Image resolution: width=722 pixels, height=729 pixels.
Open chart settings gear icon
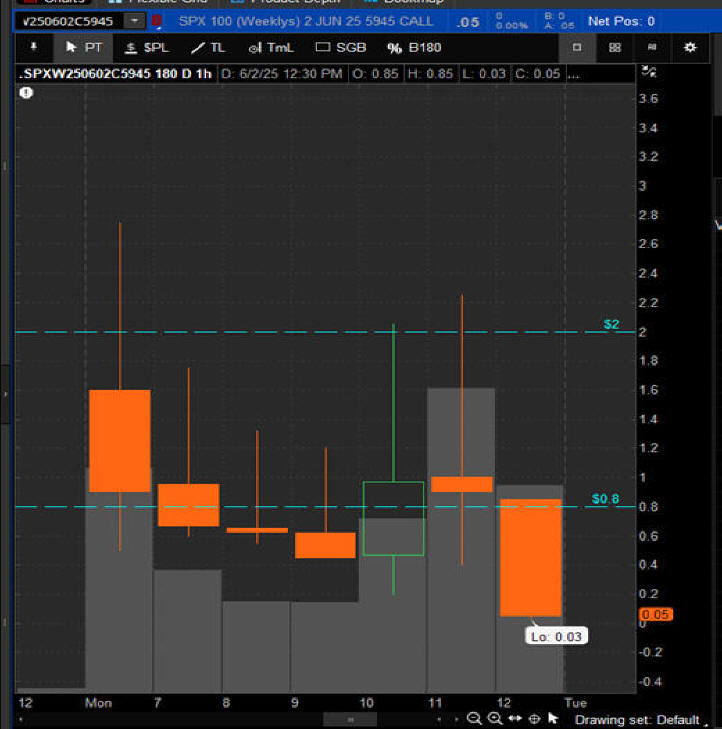coord(690,47)
